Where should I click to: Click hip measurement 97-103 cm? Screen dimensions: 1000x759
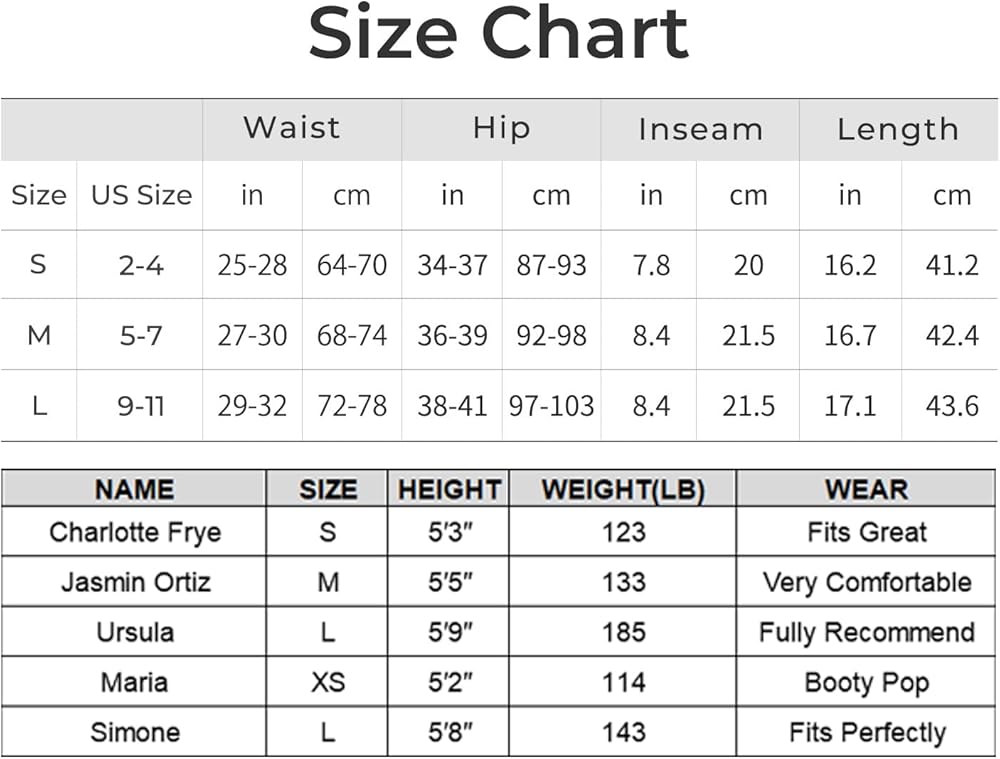pyautogui.click(x=551, y=406)
